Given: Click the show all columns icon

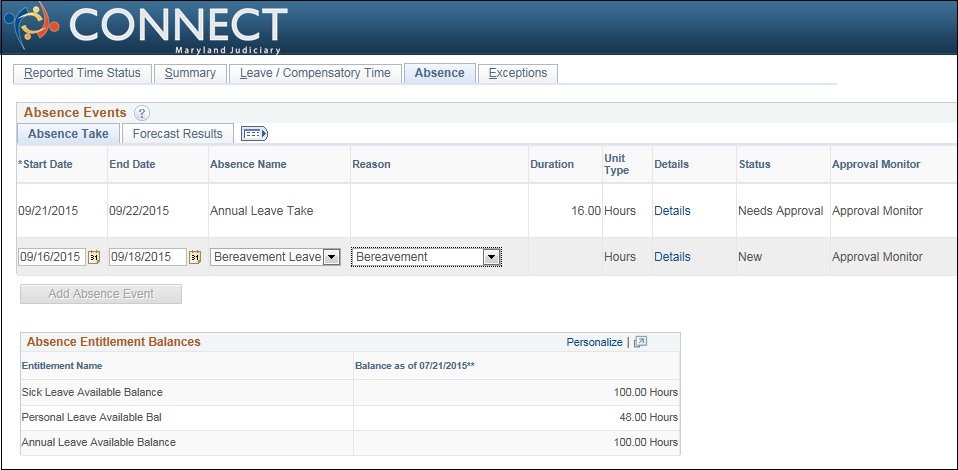Looking at the screenshot, I should pos(255,134).
